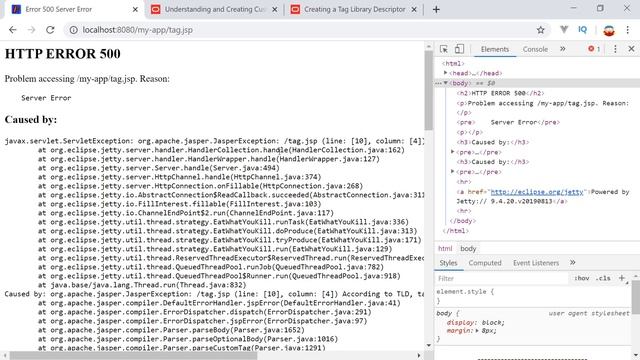Toggle the .cls class editor
This screenshot has height=360, width=640.
603,278
